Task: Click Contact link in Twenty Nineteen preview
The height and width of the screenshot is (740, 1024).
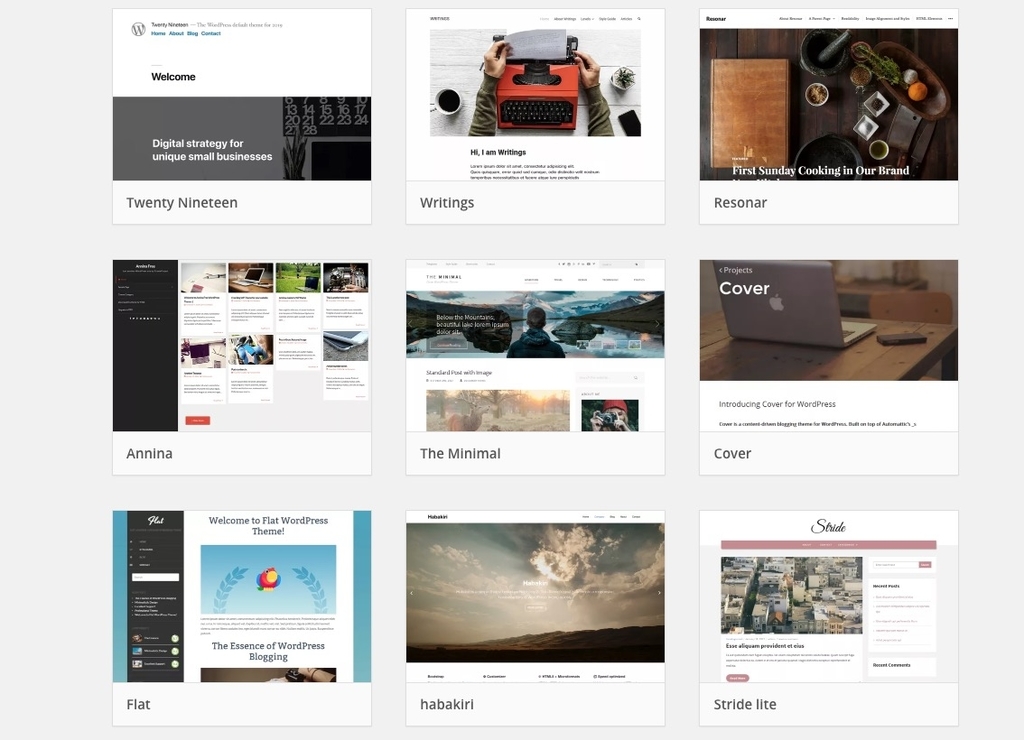Action: 210,33
